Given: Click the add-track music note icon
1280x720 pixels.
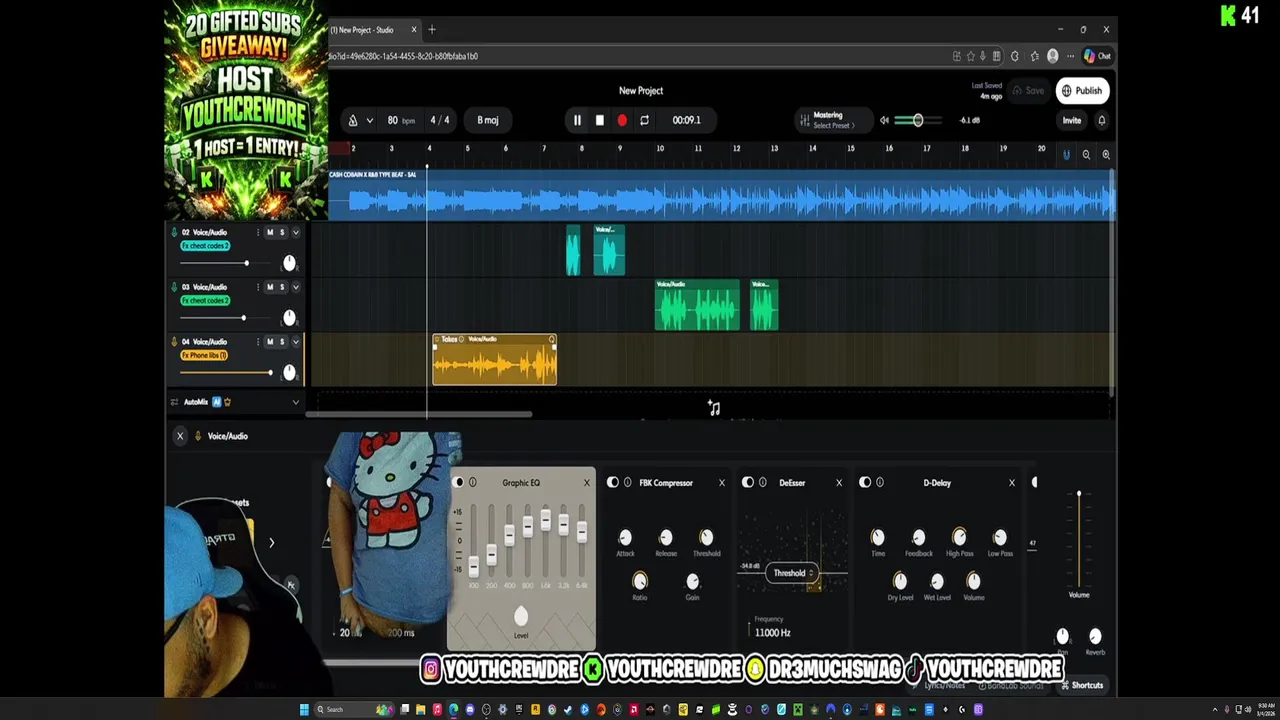Looking at the screenshot, I should pos(714,408).
